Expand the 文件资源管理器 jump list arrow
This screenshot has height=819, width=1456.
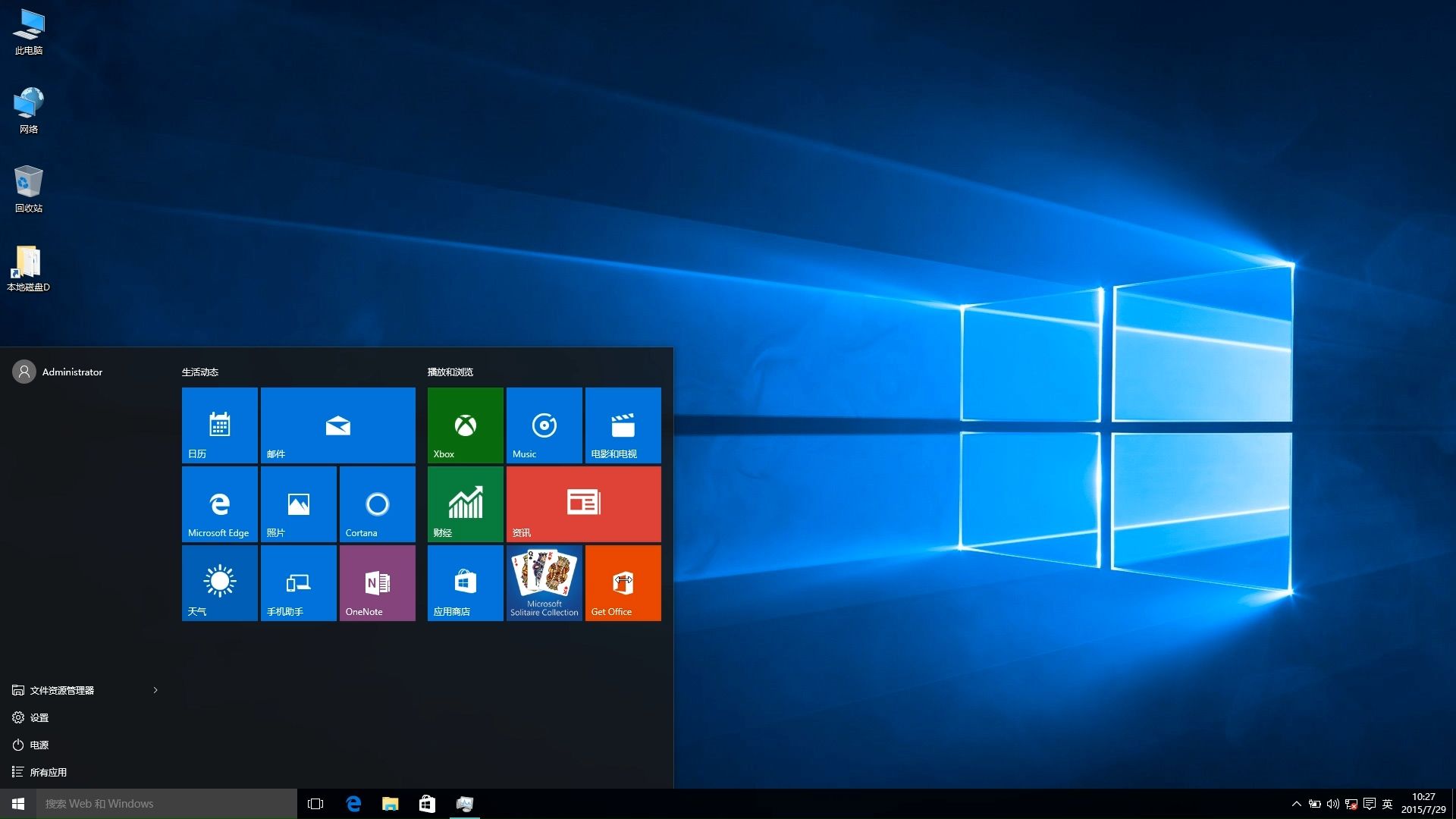pyautogui.click(x=155, y=690)
